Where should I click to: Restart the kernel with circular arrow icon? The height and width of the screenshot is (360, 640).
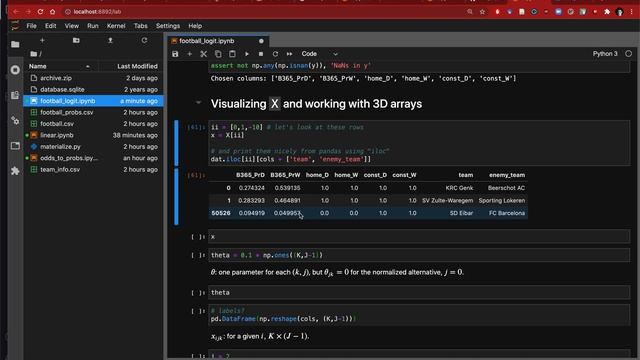275,54
